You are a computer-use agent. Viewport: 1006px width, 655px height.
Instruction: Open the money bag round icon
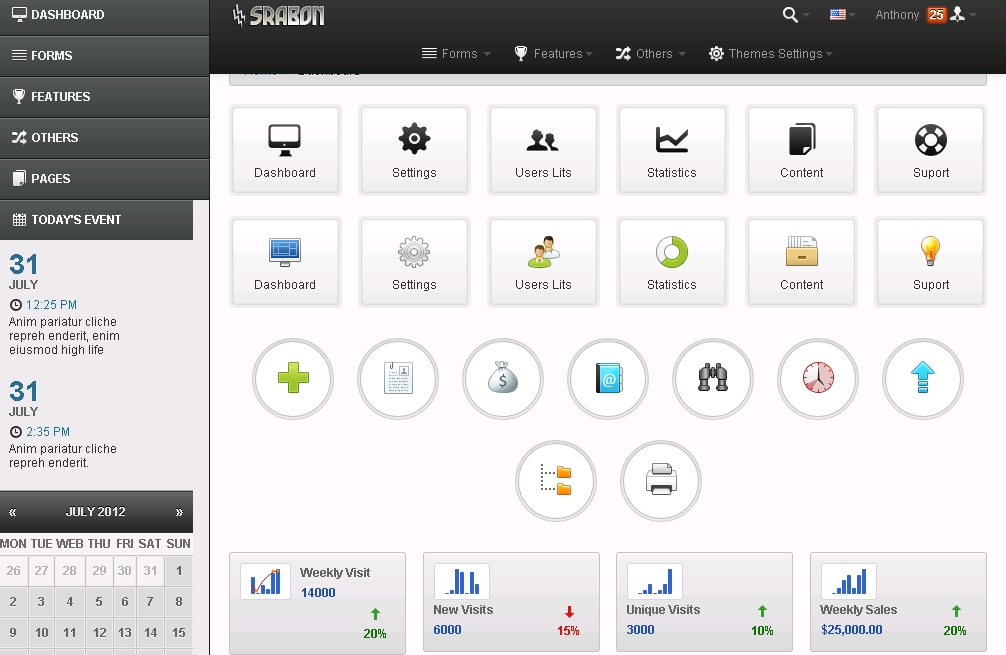point(503,379)
